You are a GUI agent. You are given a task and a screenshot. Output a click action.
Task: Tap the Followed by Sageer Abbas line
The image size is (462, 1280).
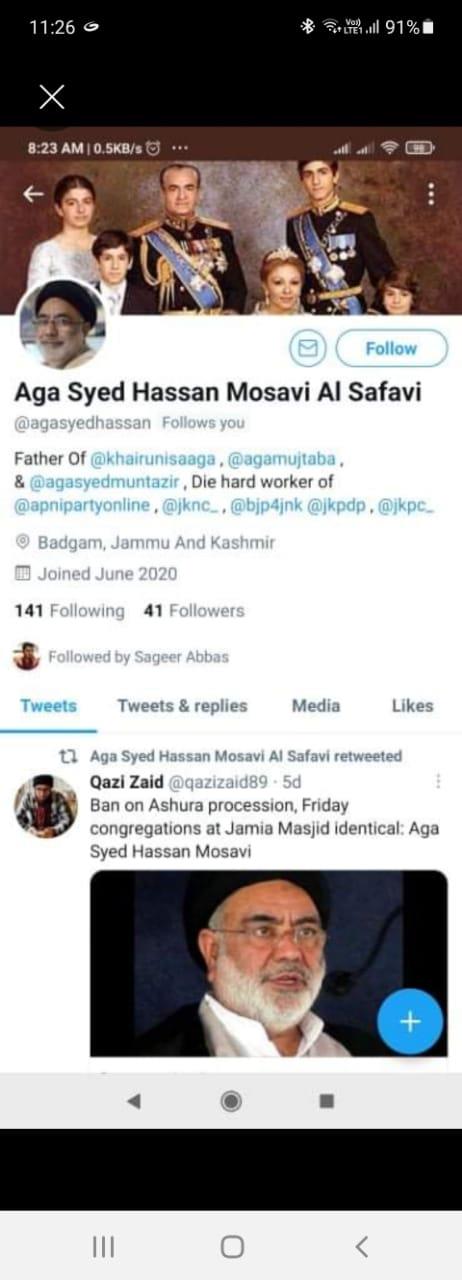(x=122, y=657)
